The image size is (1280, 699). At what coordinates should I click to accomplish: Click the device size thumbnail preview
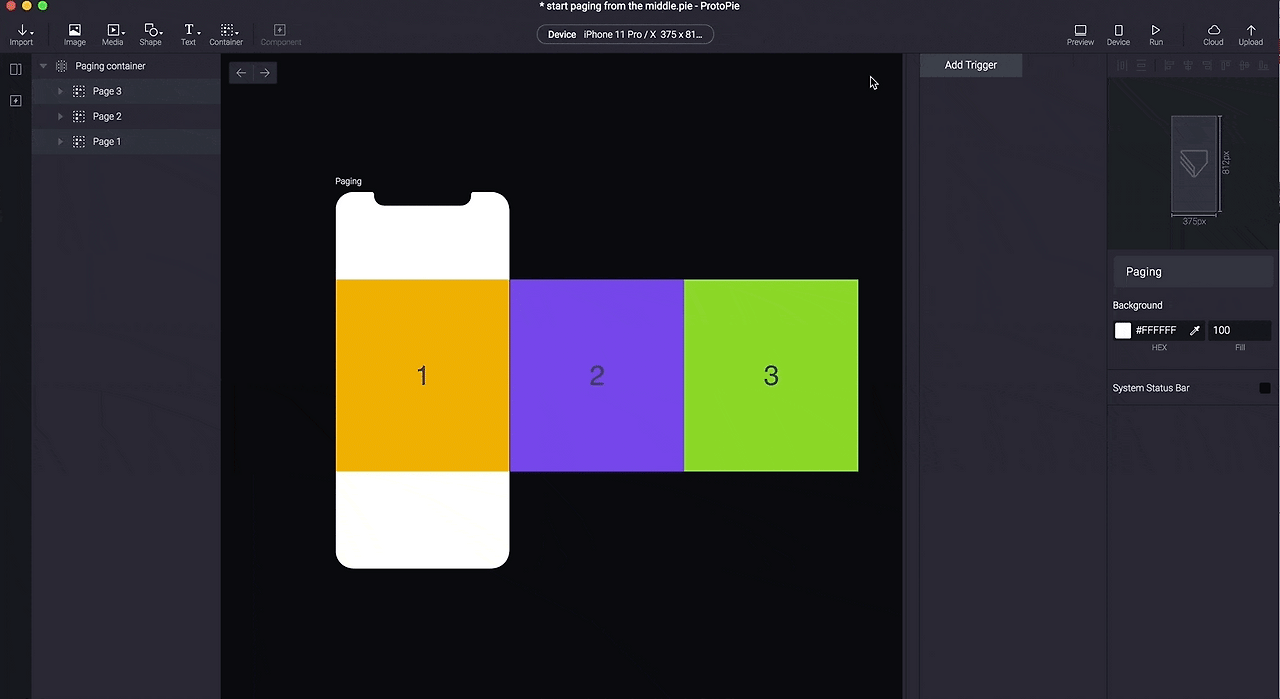1195,165
